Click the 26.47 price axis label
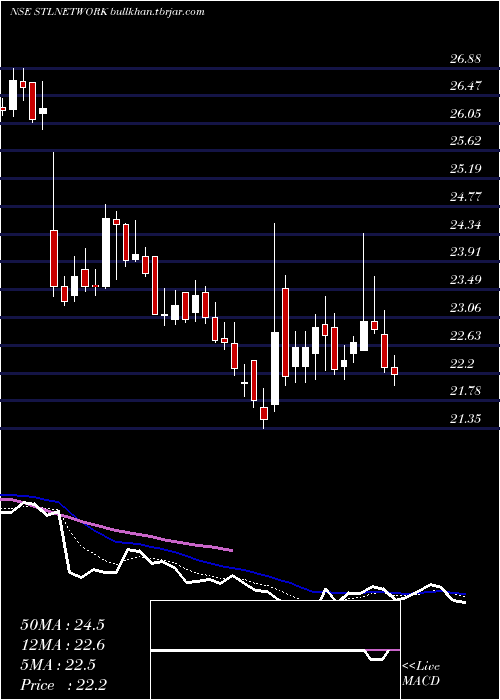The width and height of the screenshot is (500, 700). coord(466,86)
